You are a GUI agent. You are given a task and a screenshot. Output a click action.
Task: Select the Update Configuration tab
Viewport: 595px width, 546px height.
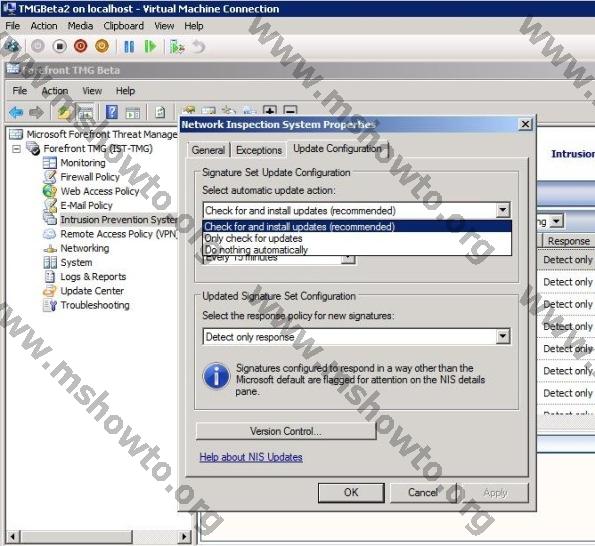tap(337, 149)
